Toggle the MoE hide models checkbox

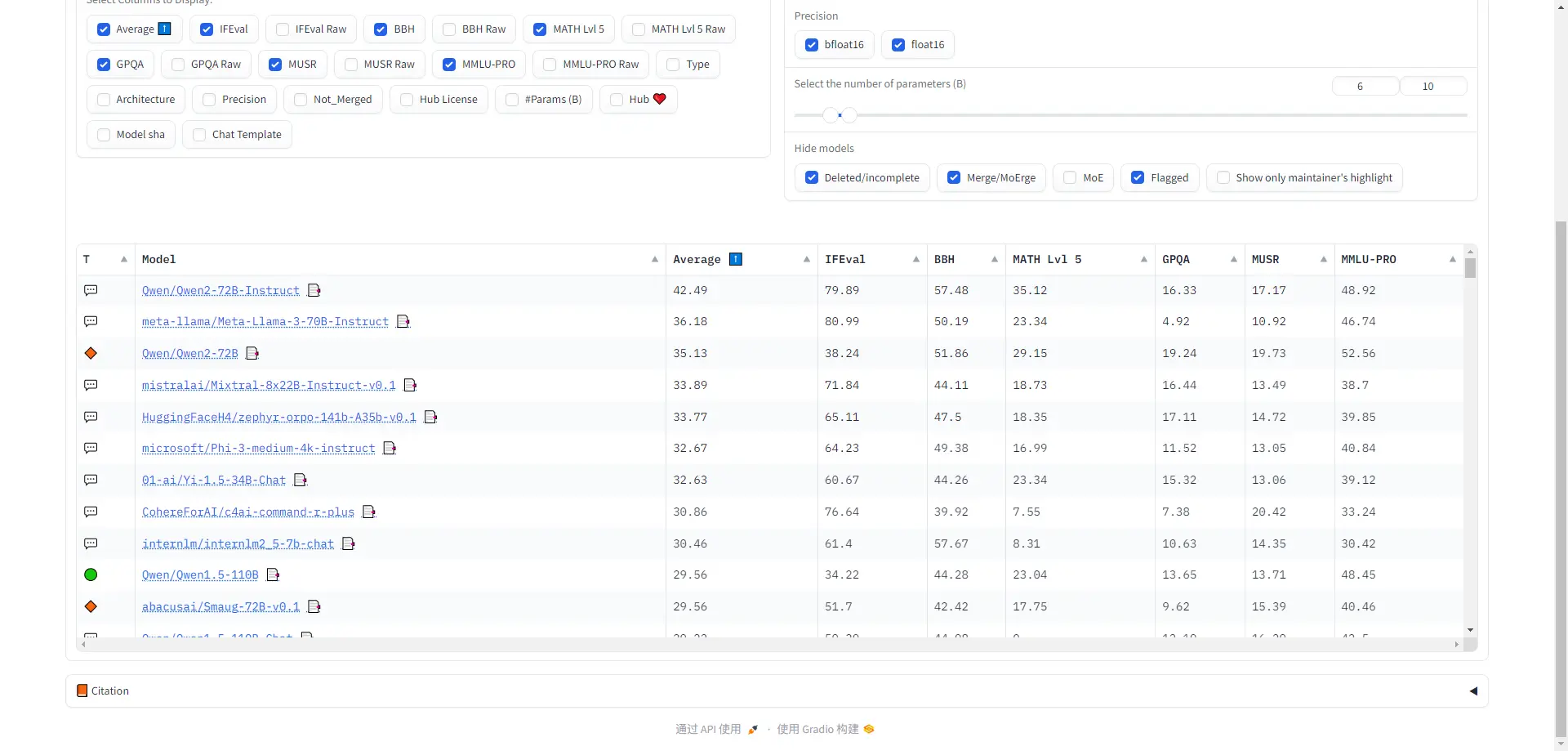click(x=1070, y=178)
